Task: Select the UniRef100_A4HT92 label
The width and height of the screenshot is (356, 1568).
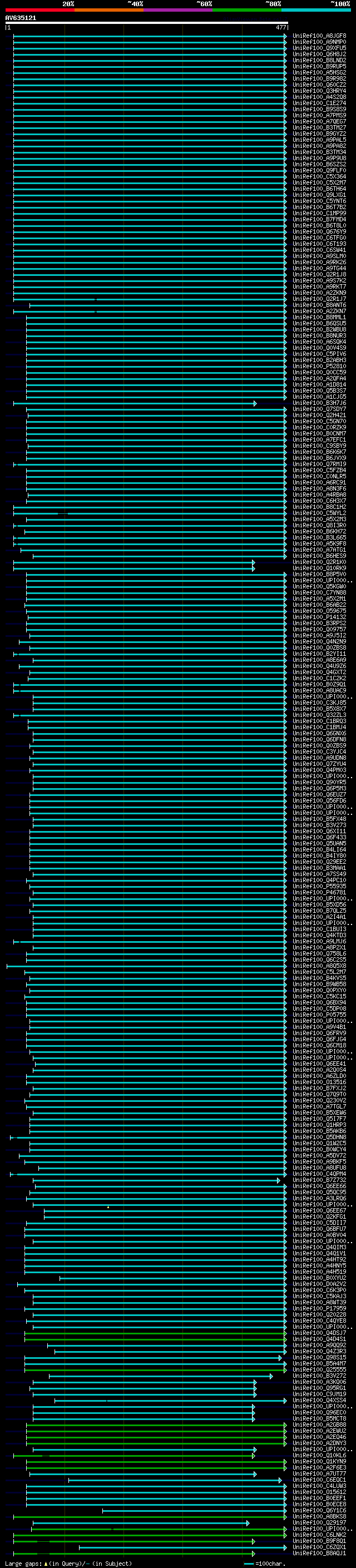Action: point(319,1259)
